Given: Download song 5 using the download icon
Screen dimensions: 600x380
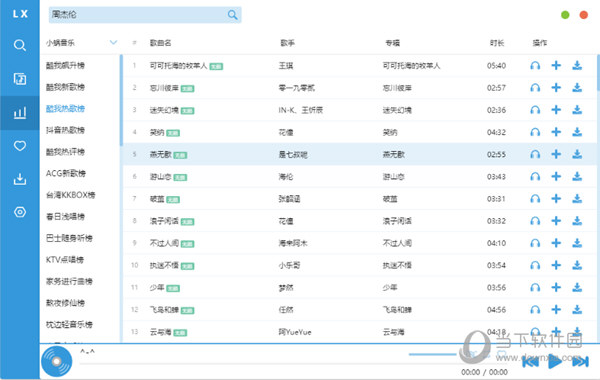Looking at the screenshot, I should (577, 154).
